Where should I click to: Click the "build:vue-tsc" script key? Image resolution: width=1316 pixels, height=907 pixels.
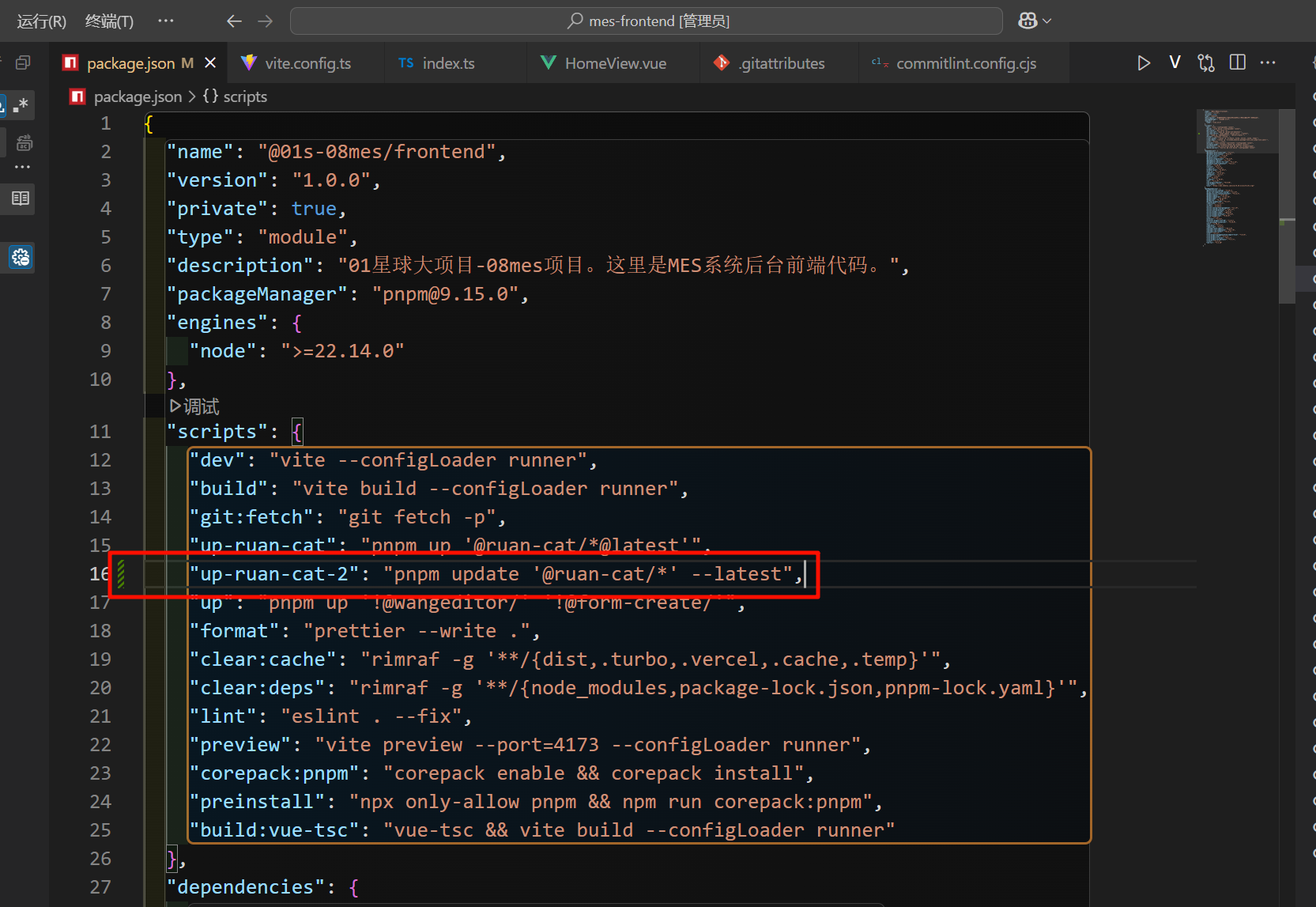point(274,830)
